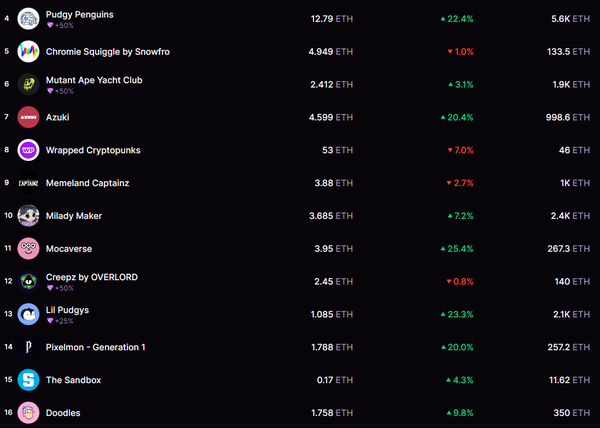
Task: Open the Azuki collection name link
Action: (x=58, y=117)
